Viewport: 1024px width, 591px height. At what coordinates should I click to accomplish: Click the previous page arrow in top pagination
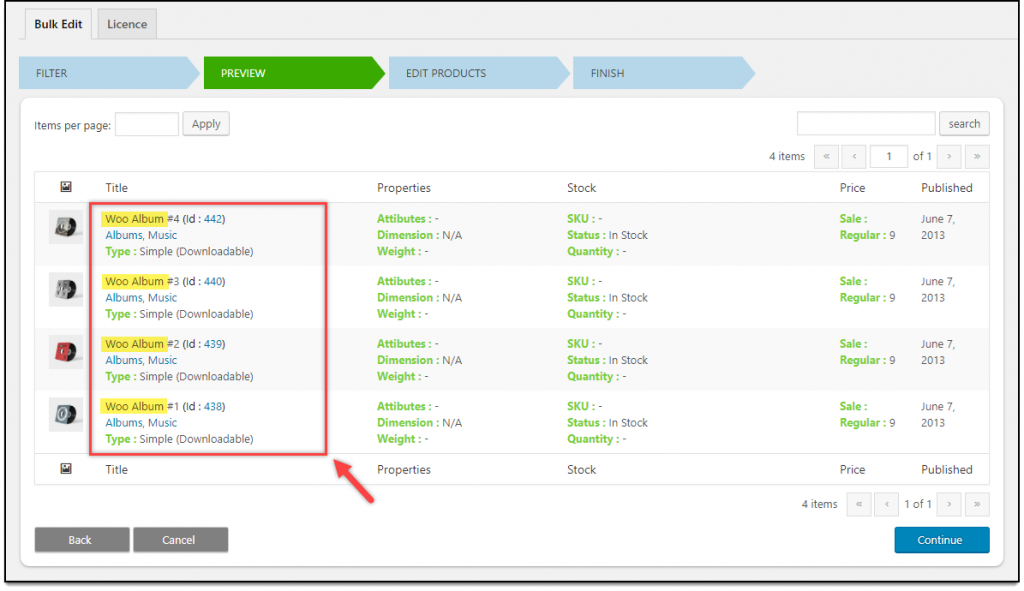(x=852, y=156)
